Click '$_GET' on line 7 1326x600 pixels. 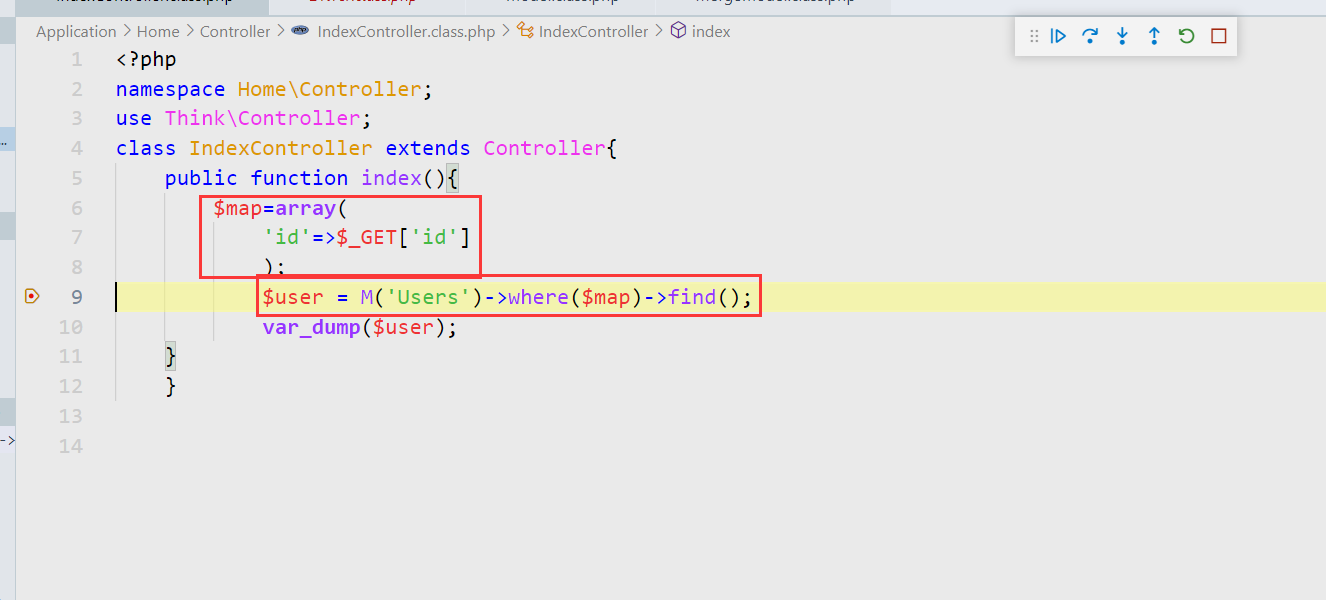click(x=368, y=237)
